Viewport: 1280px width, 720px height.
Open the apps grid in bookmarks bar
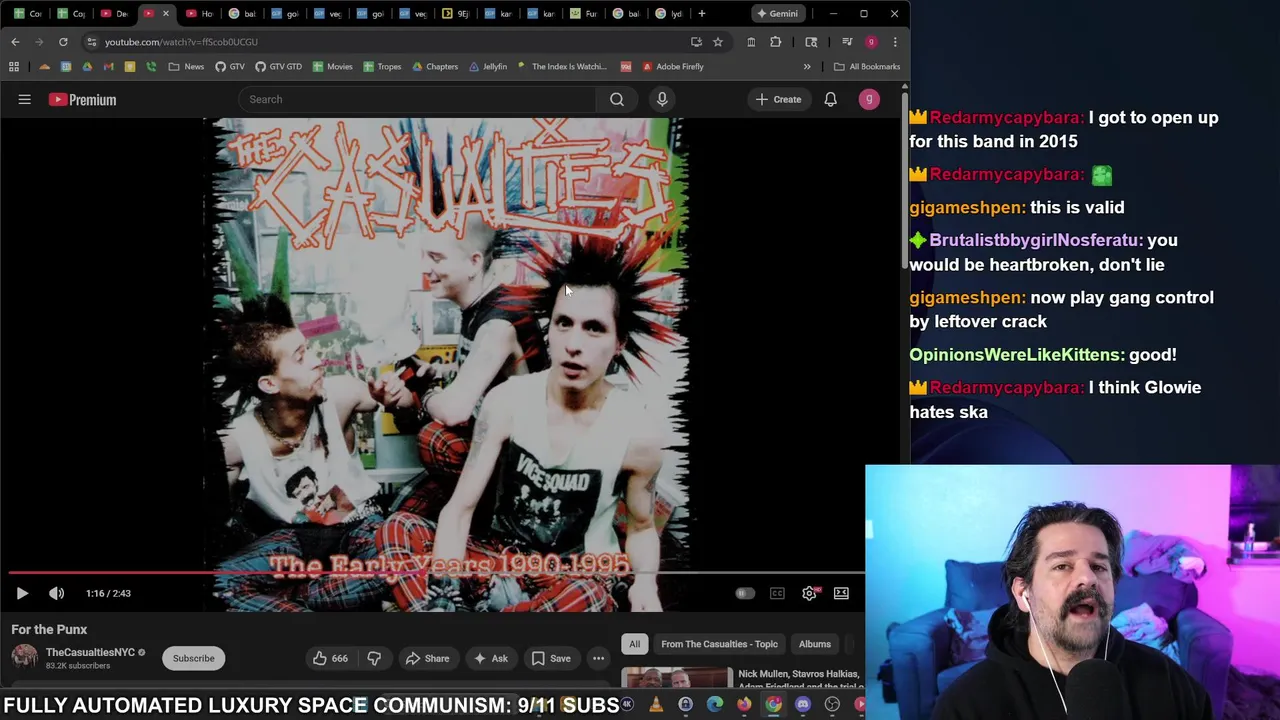pos(14,67)
